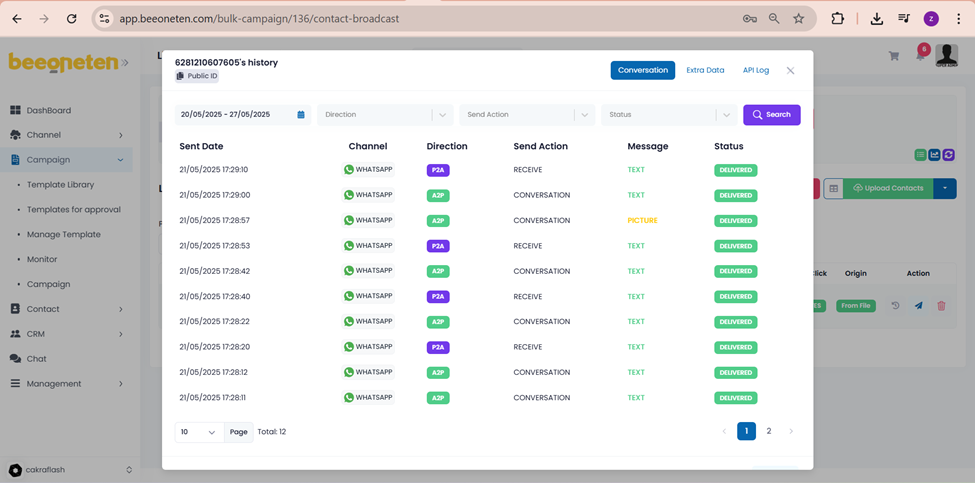Image resolution: width=975 pixels, height=483 pixels.
Task: Click the date range input field
Action: coord(235,115)
